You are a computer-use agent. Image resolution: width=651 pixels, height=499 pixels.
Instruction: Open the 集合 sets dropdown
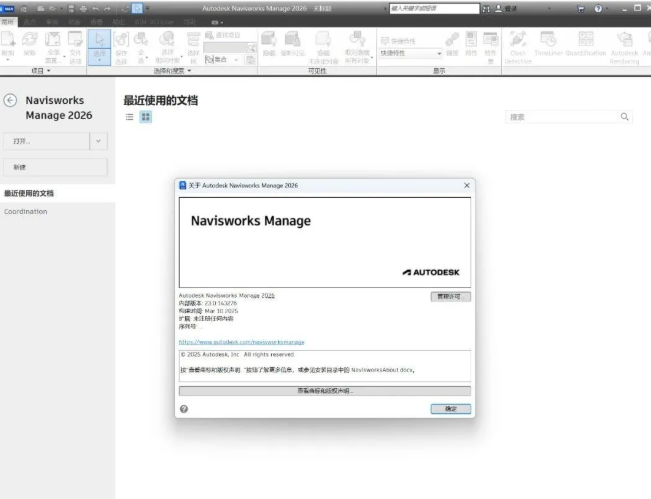coord(236,60)
